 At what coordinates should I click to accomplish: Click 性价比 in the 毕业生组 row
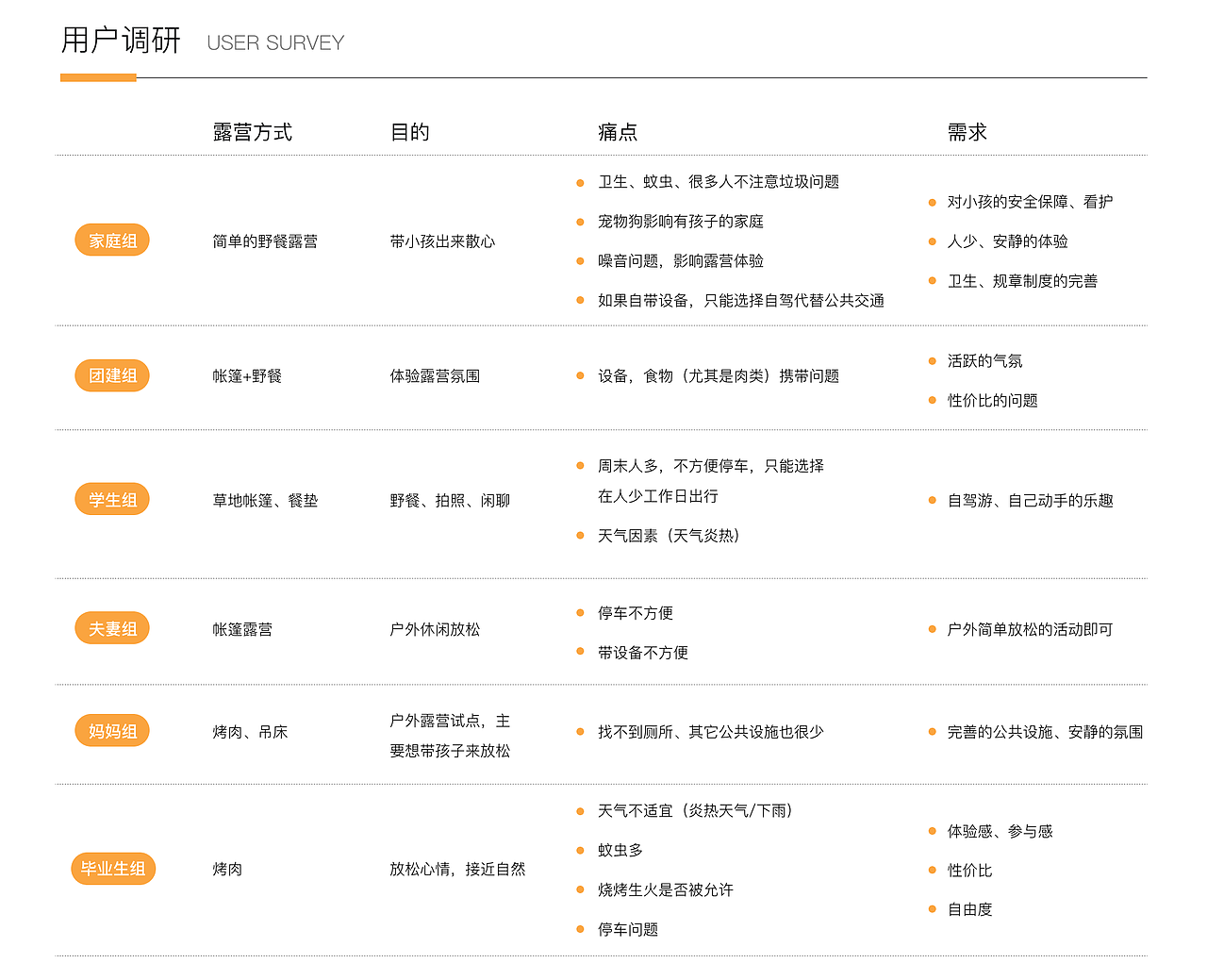[969, 871]
